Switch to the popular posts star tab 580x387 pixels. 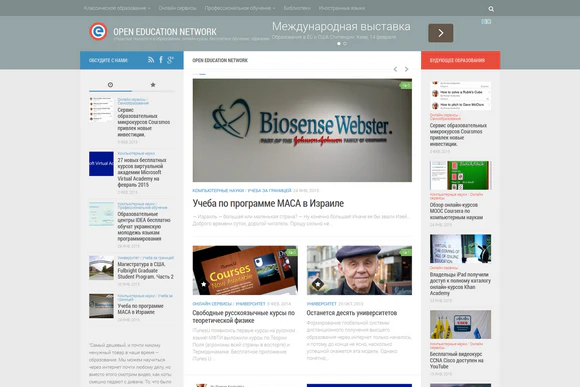(x=153, y=85)
